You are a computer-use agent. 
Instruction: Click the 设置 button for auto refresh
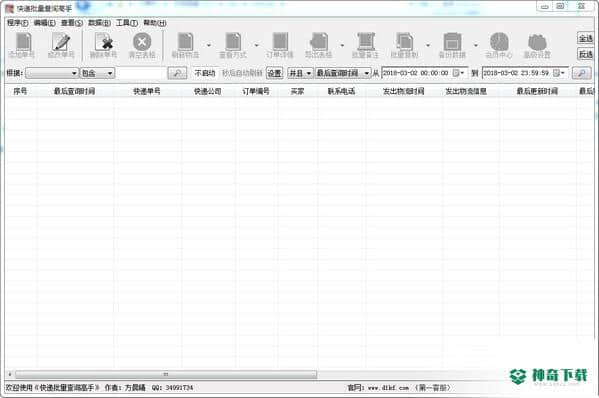274,73
